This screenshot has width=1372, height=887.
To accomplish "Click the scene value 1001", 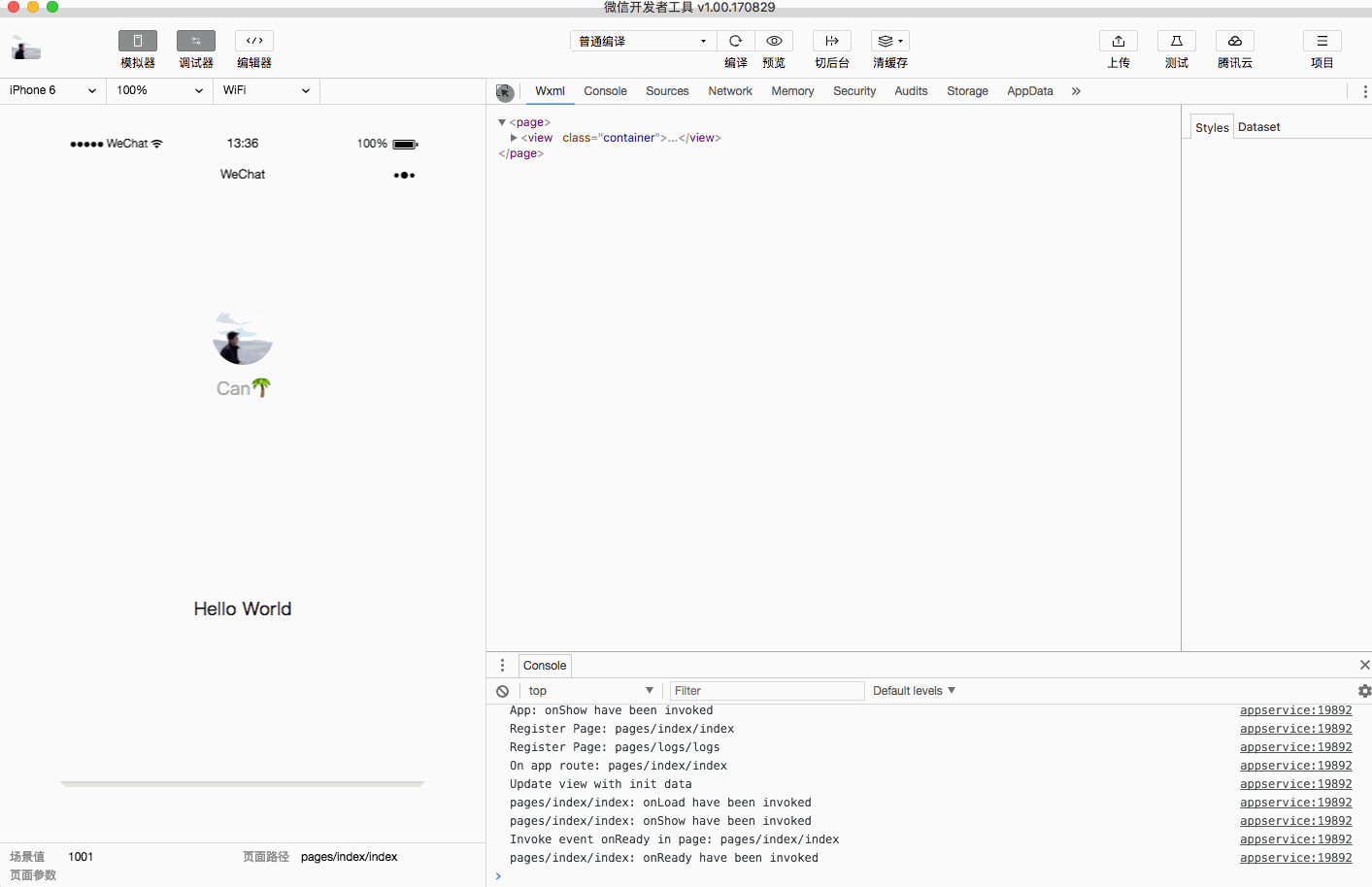I will pos(81,857).
